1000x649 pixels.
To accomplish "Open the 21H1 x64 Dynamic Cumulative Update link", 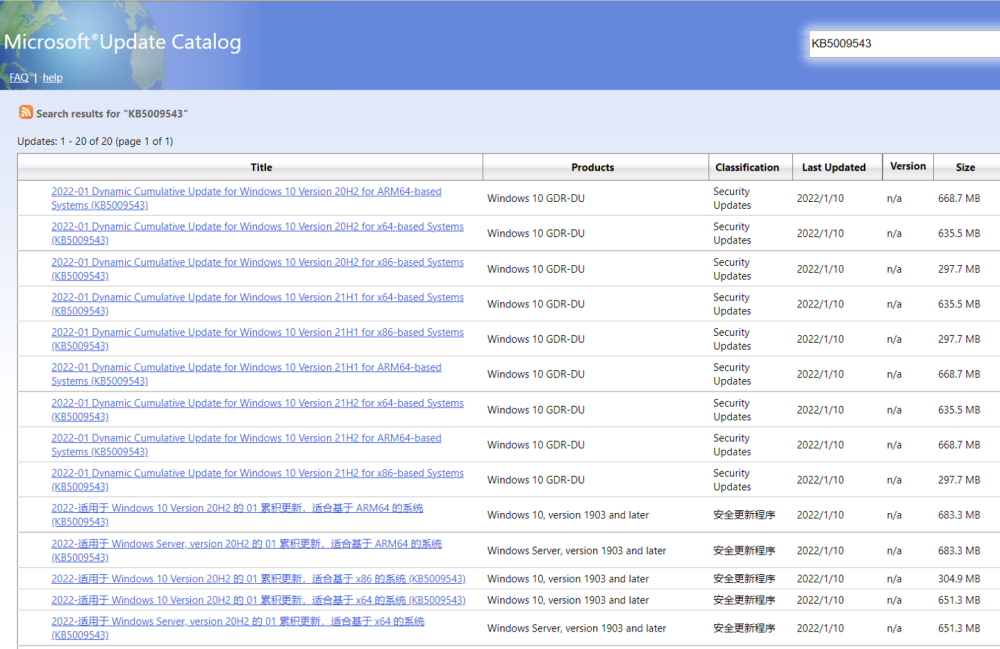I will coord(257,297).
